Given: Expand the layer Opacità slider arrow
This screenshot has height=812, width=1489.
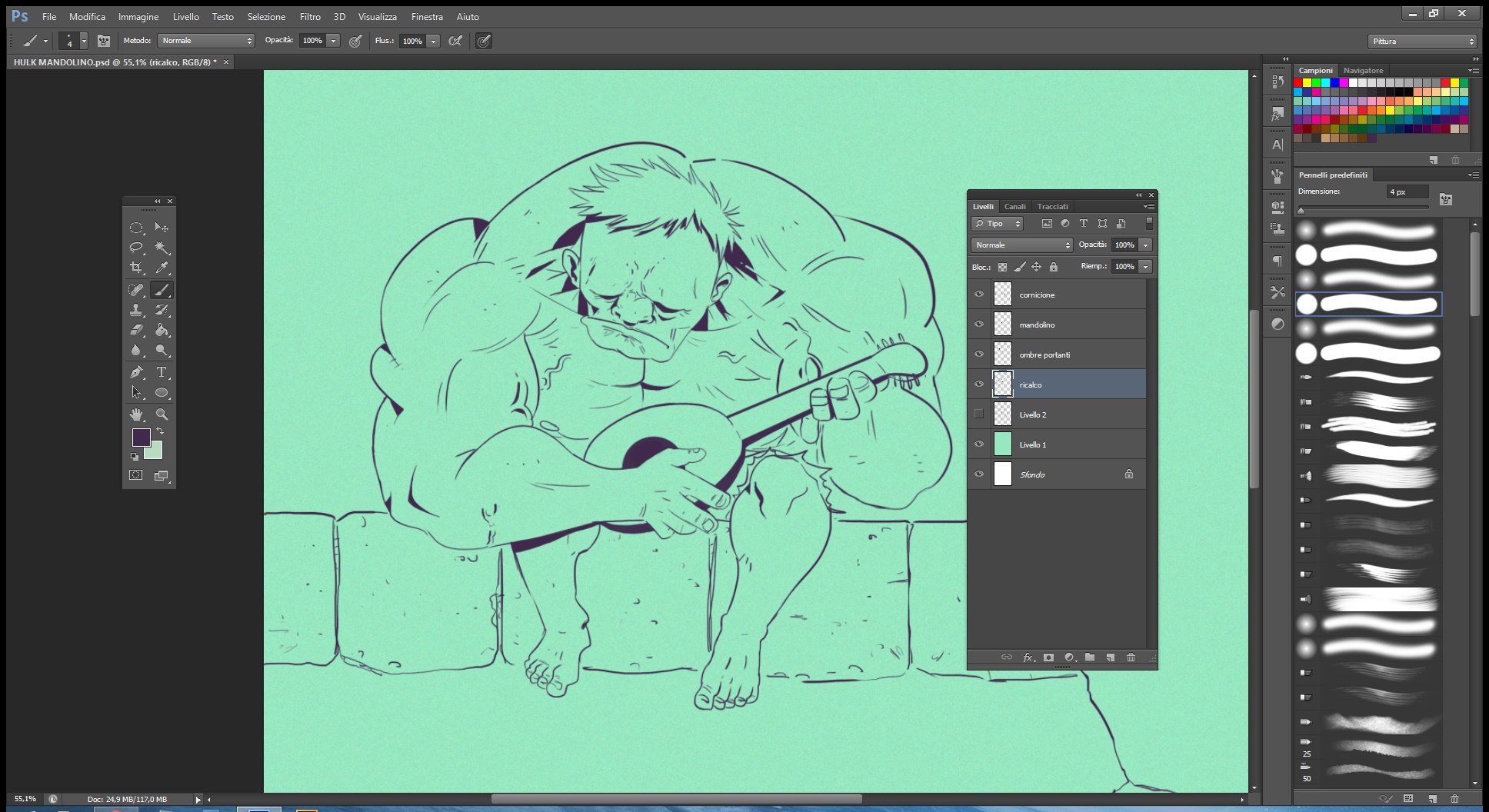Looking at the screenshot, I should (1145, 245).
